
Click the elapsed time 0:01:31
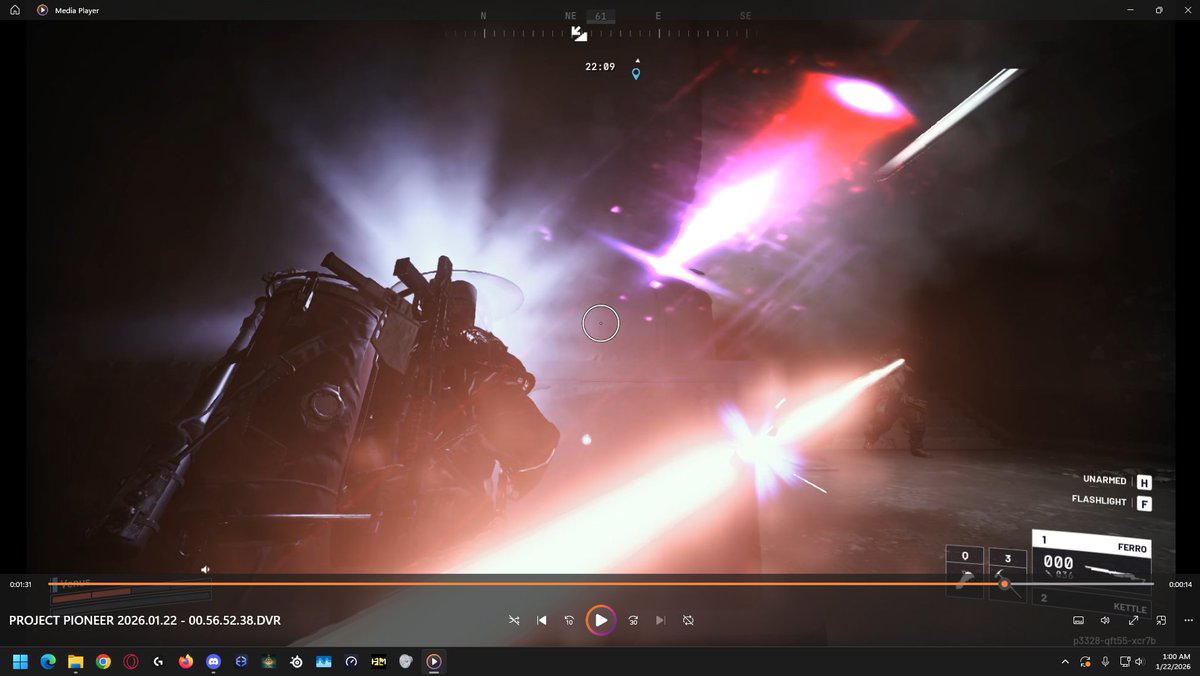20,584
